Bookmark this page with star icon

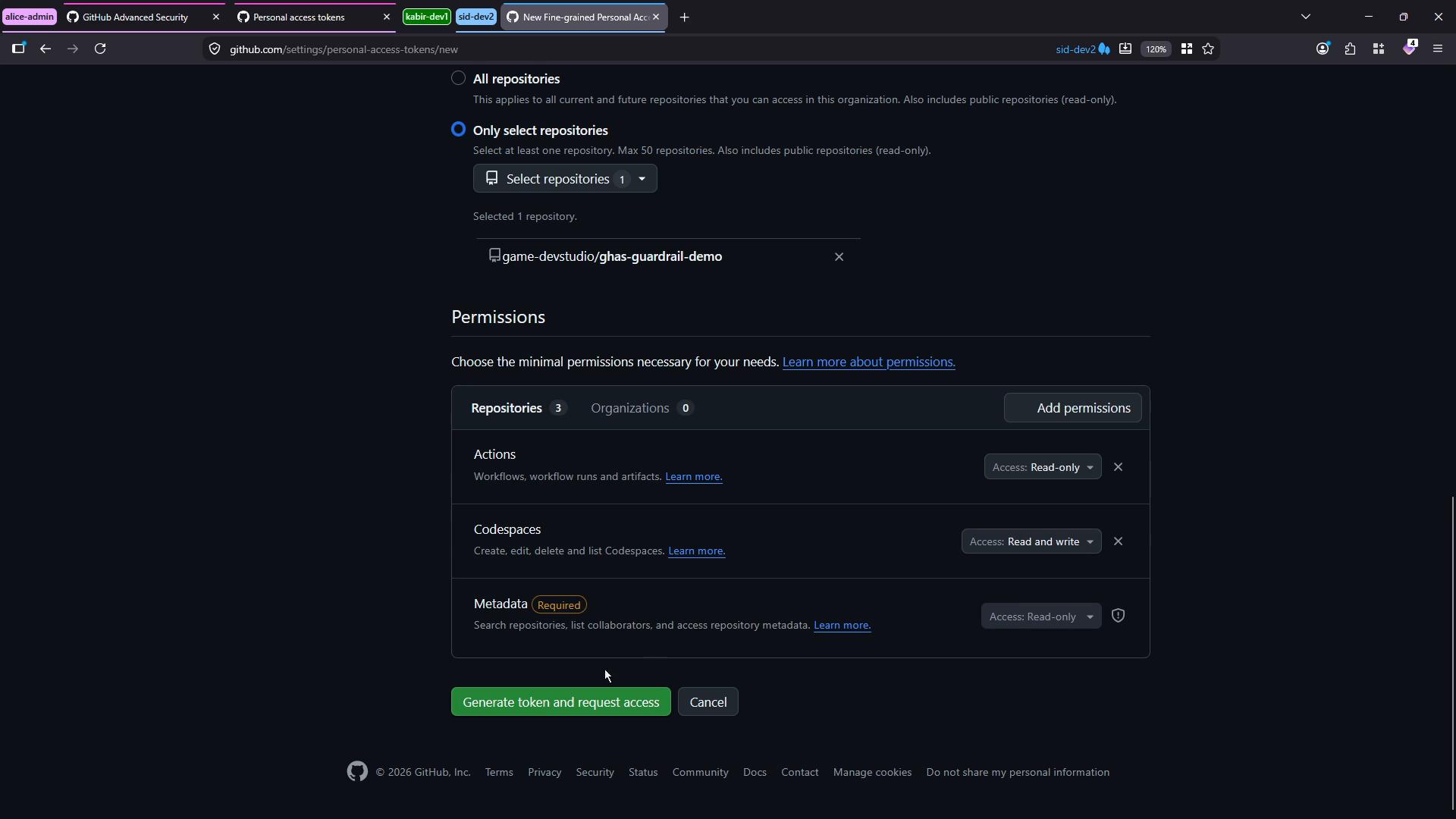pyautogui.click(x=1209, y=49)
